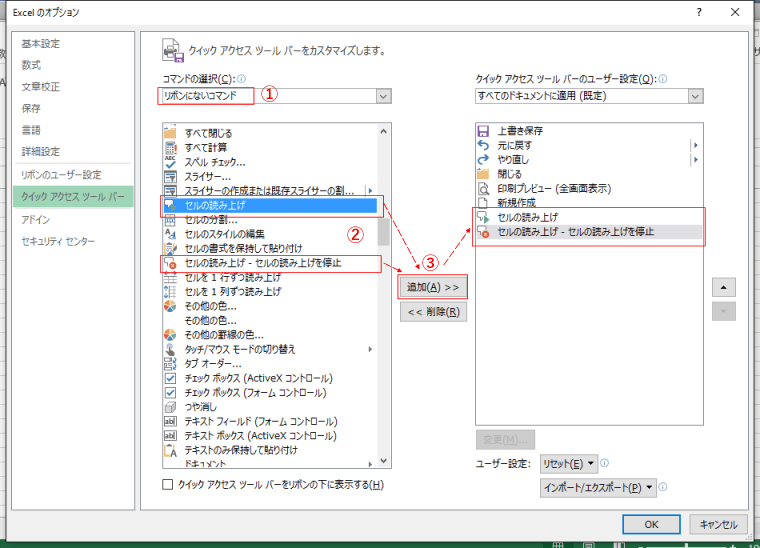Click the help question mark in title bar
760x548 pixels.
[x=699, y=12]
